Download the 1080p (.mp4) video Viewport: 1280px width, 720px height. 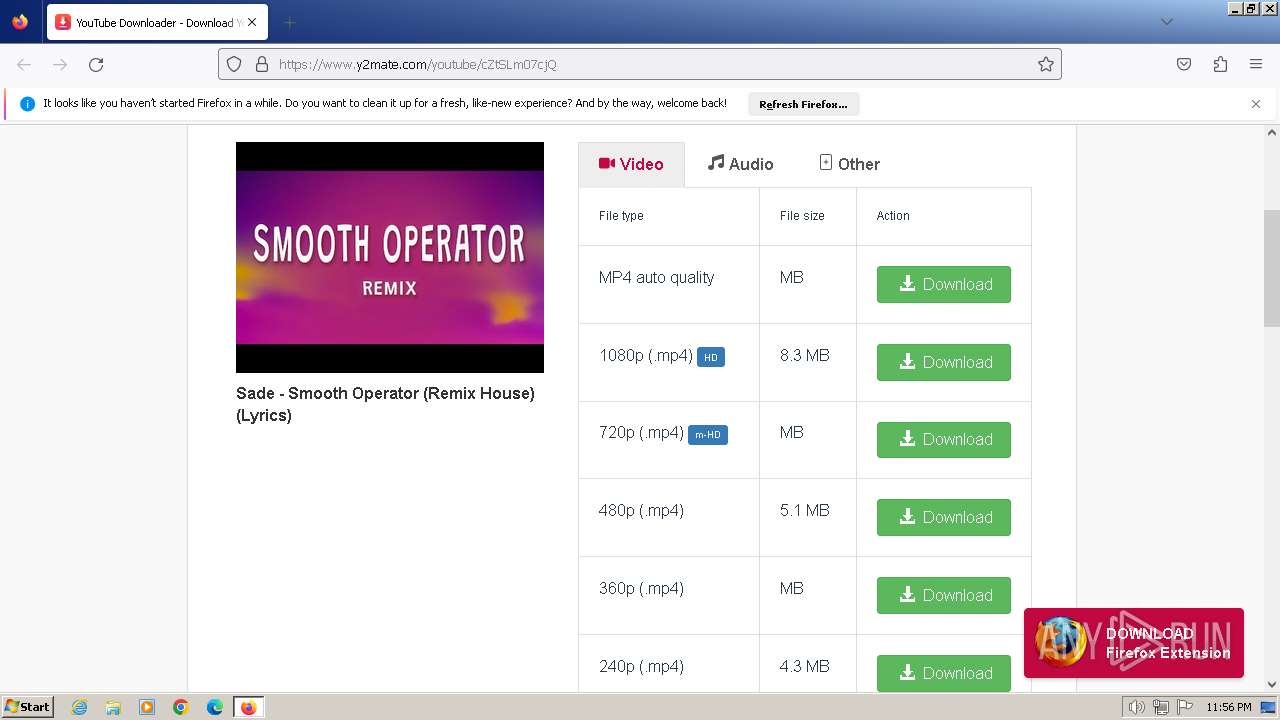tap(944, 362)
